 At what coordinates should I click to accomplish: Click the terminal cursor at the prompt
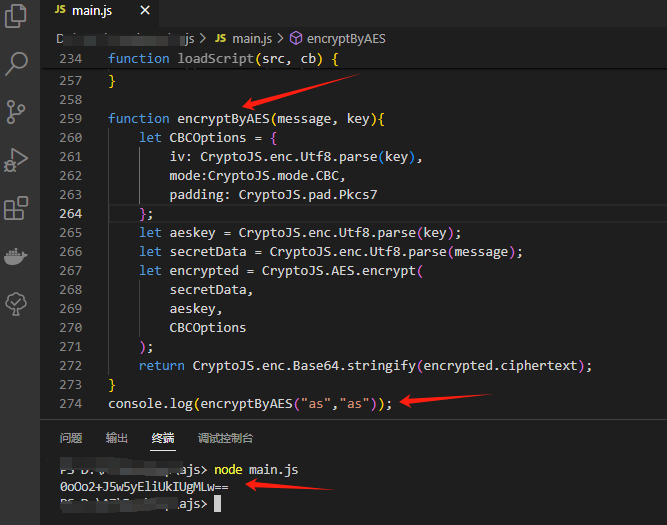pyautogui.click(x=217, y=504)
